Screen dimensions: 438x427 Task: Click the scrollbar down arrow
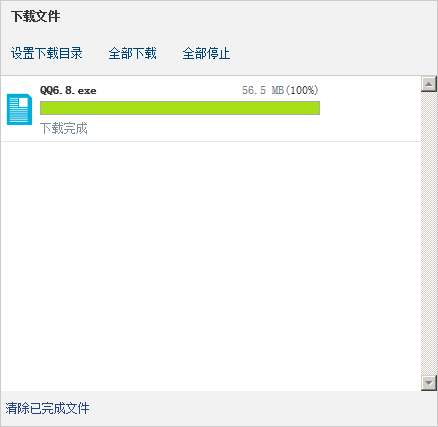coord(429,383)
